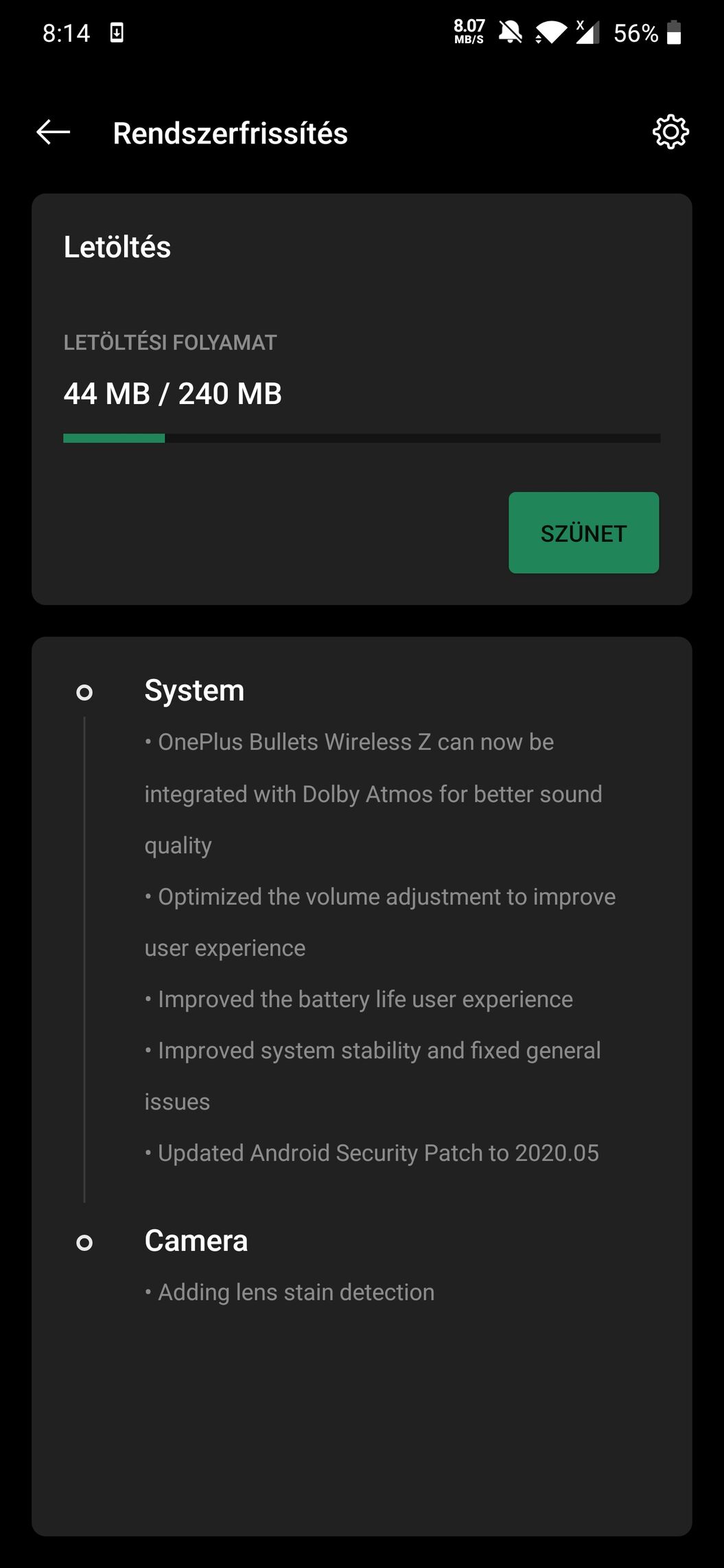
Task: Tap the mobile signal icon
Action: (587, 32)
